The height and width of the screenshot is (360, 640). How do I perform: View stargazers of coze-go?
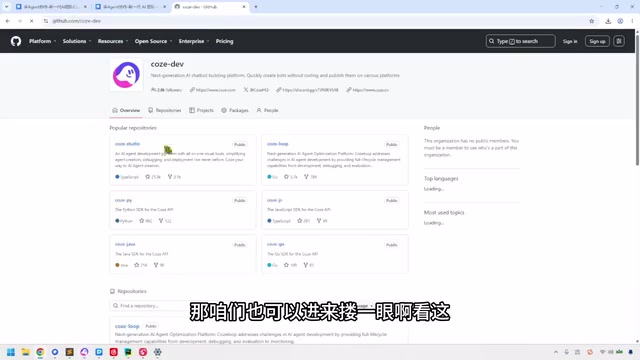(291, 265)
